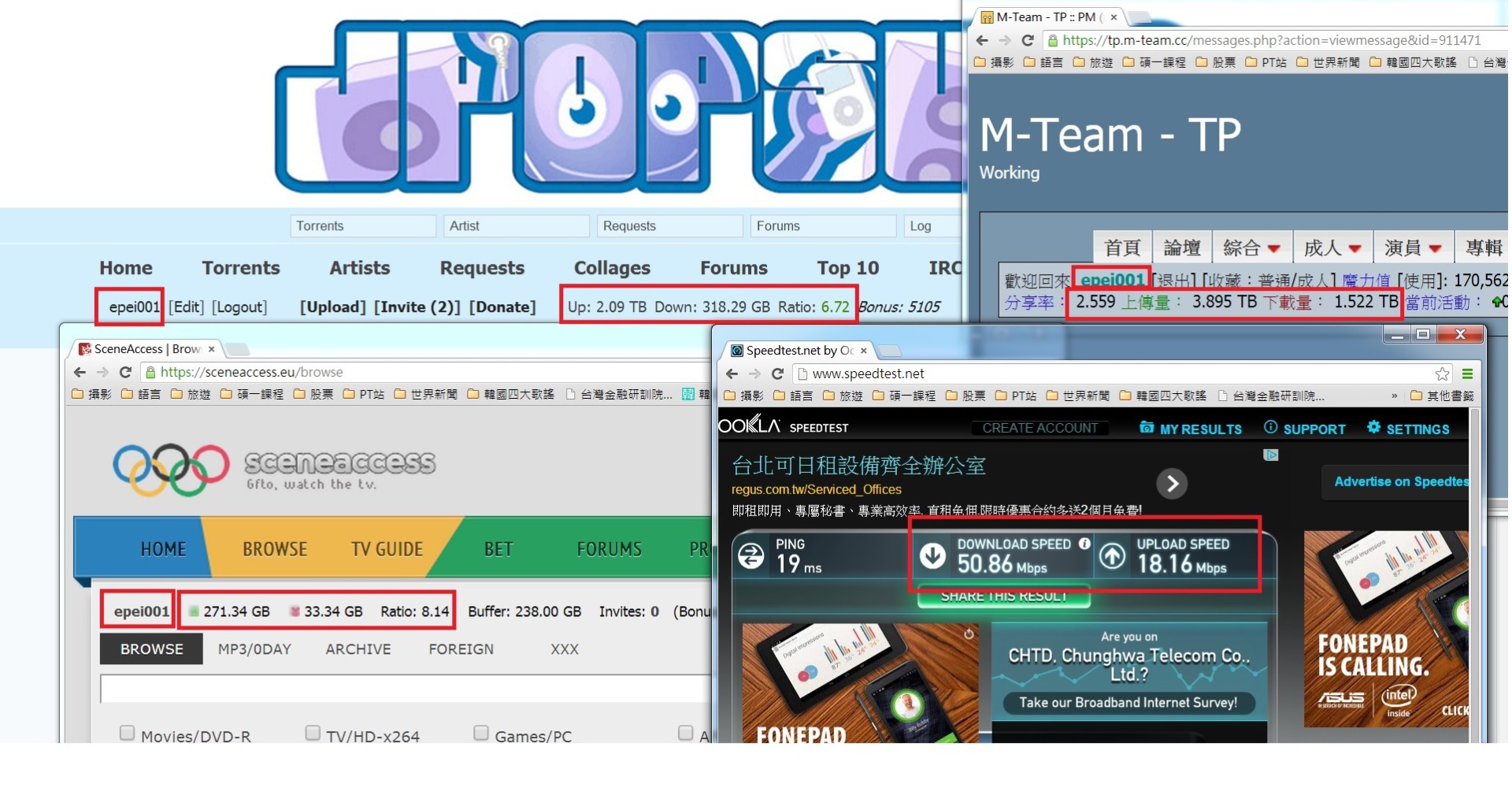Viewport: 1512px width, 810px height.
Task: Go forward in the SceneAccess browser window
Action: 102,372
